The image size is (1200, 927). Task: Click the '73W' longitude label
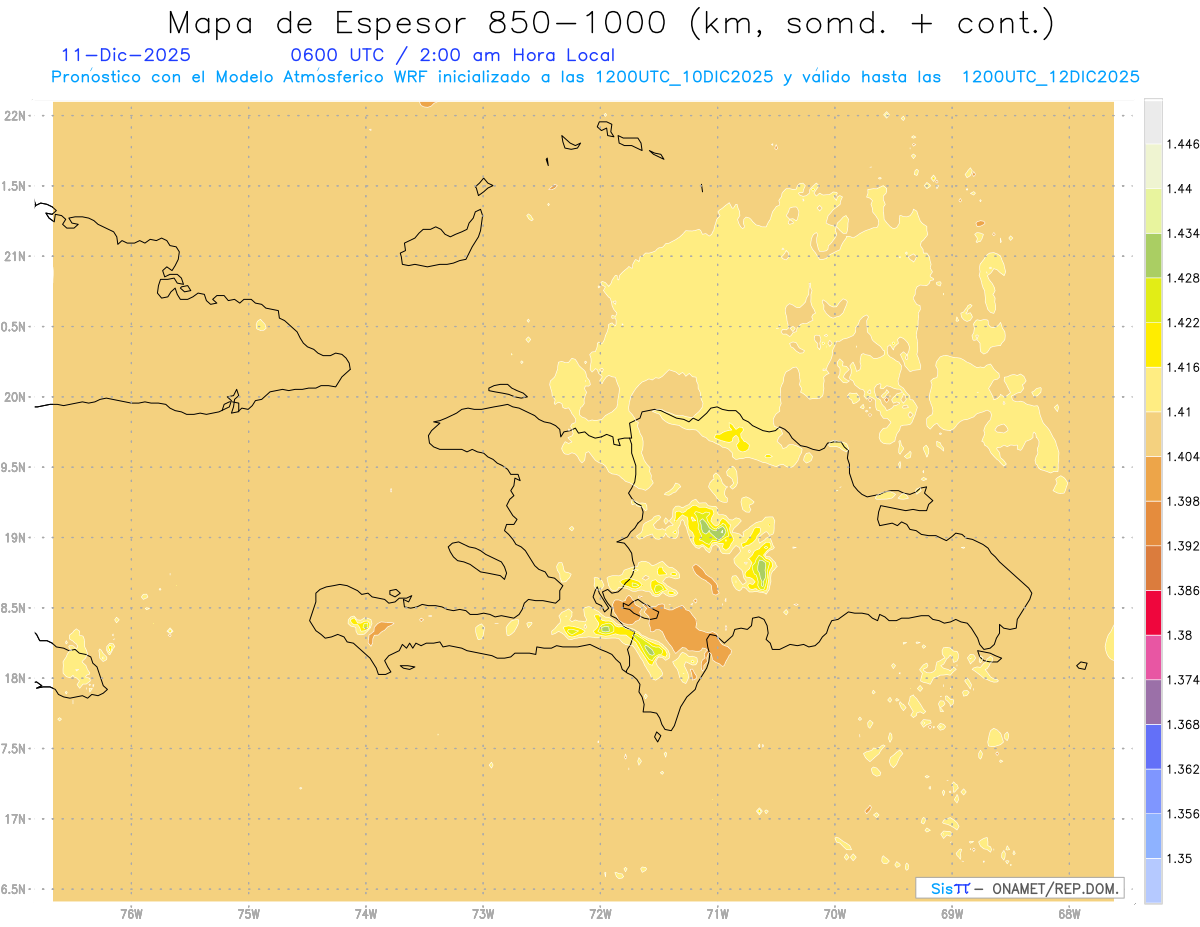pyautogui.click(x=483, y=914)
